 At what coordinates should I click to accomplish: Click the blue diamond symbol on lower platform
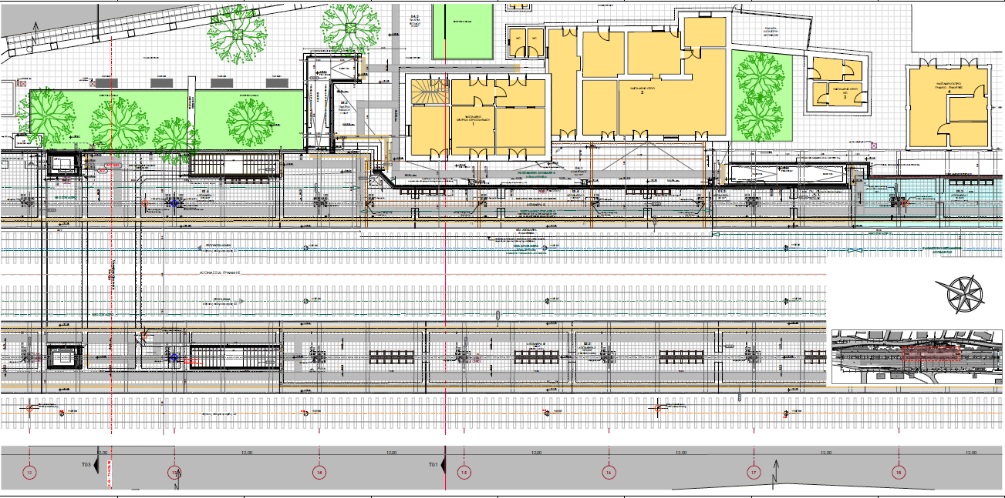tap(173, 358)
